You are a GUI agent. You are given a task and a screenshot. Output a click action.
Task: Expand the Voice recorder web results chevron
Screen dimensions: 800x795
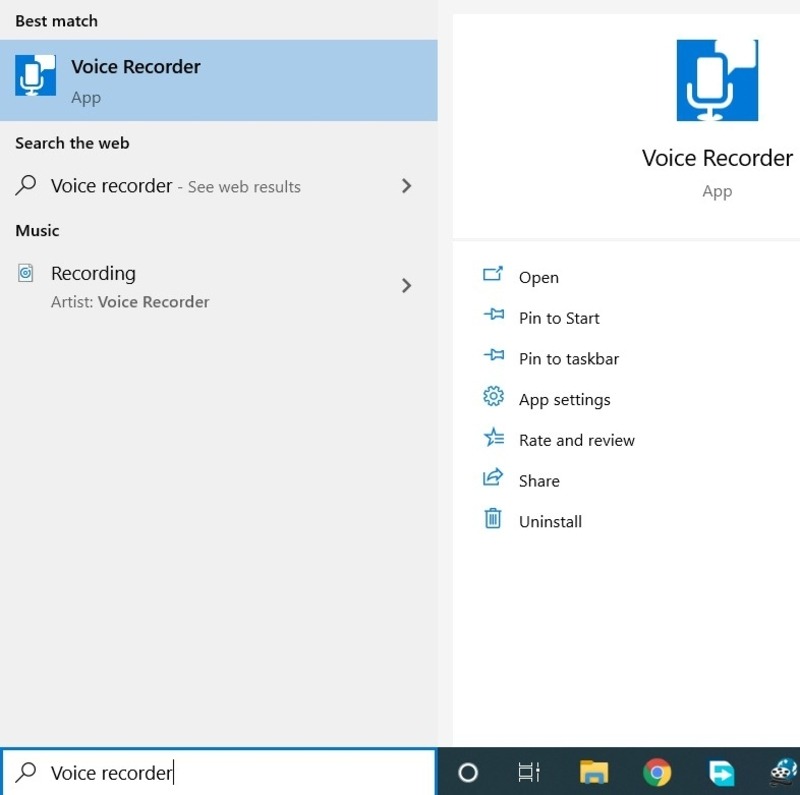coord(407,186)
